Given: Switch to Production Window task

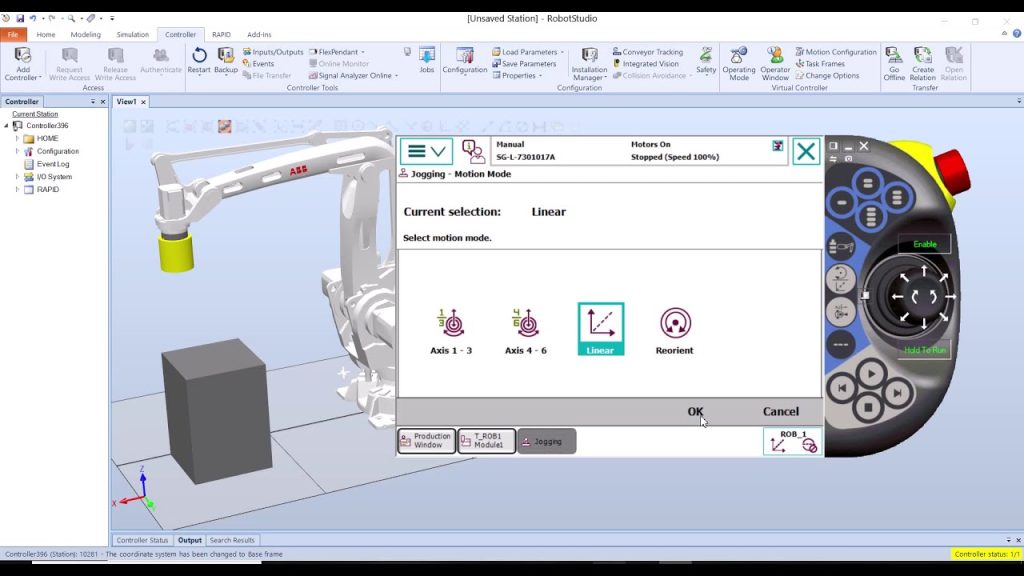Looking at the screenshot, I should click(426, 441).
